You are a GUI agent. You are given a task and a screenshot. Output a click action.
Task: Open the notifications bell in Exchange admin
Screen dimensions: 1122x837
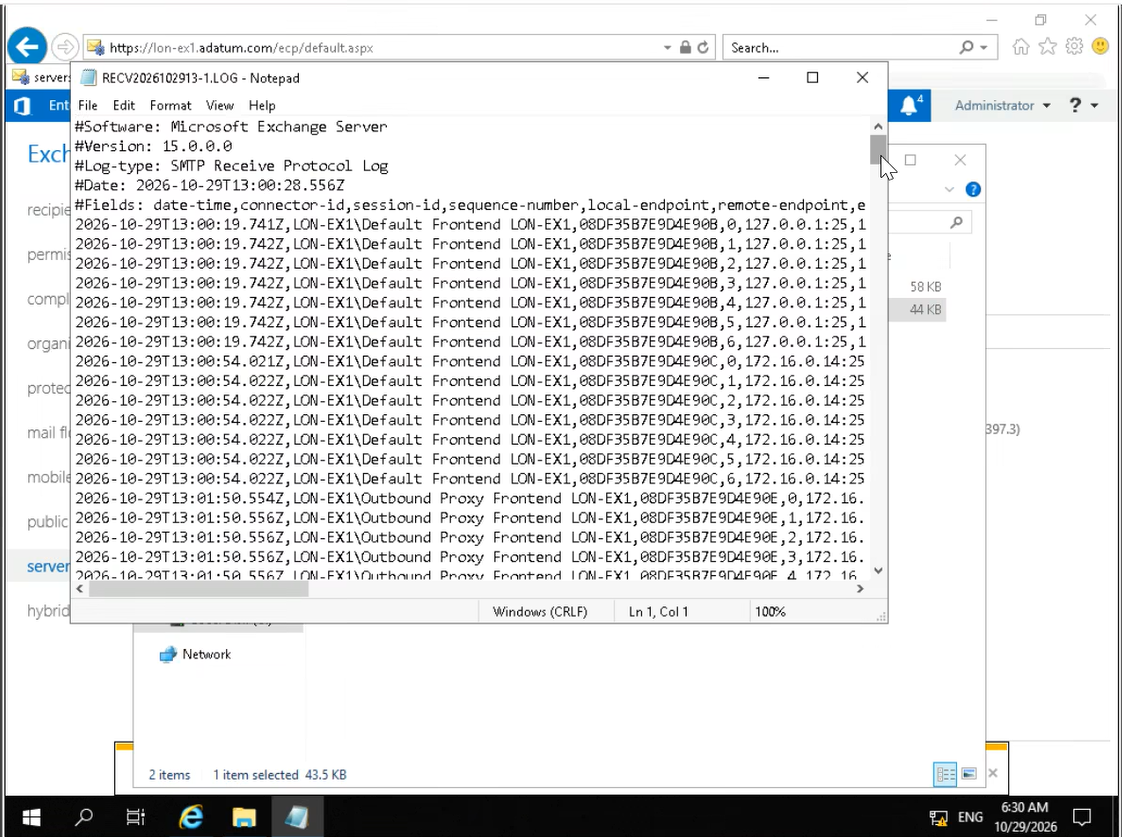pyautogui.click(x=909, y=106)
